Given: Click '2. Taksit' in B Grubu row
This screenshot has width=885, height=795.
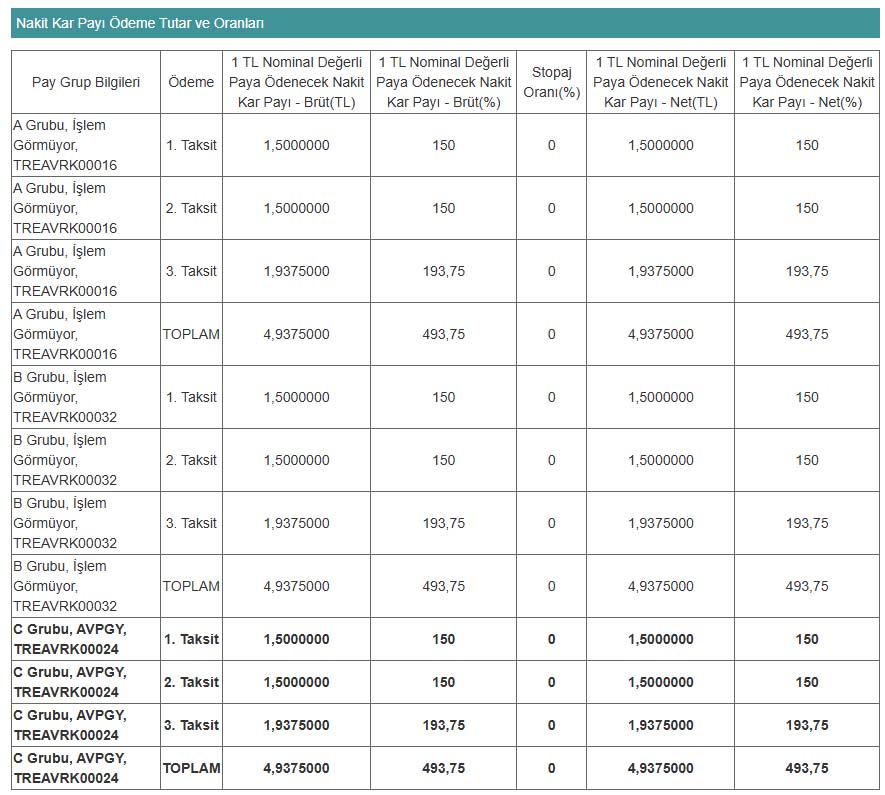Looking at the screenshot, I should click(x=191, y=460).
